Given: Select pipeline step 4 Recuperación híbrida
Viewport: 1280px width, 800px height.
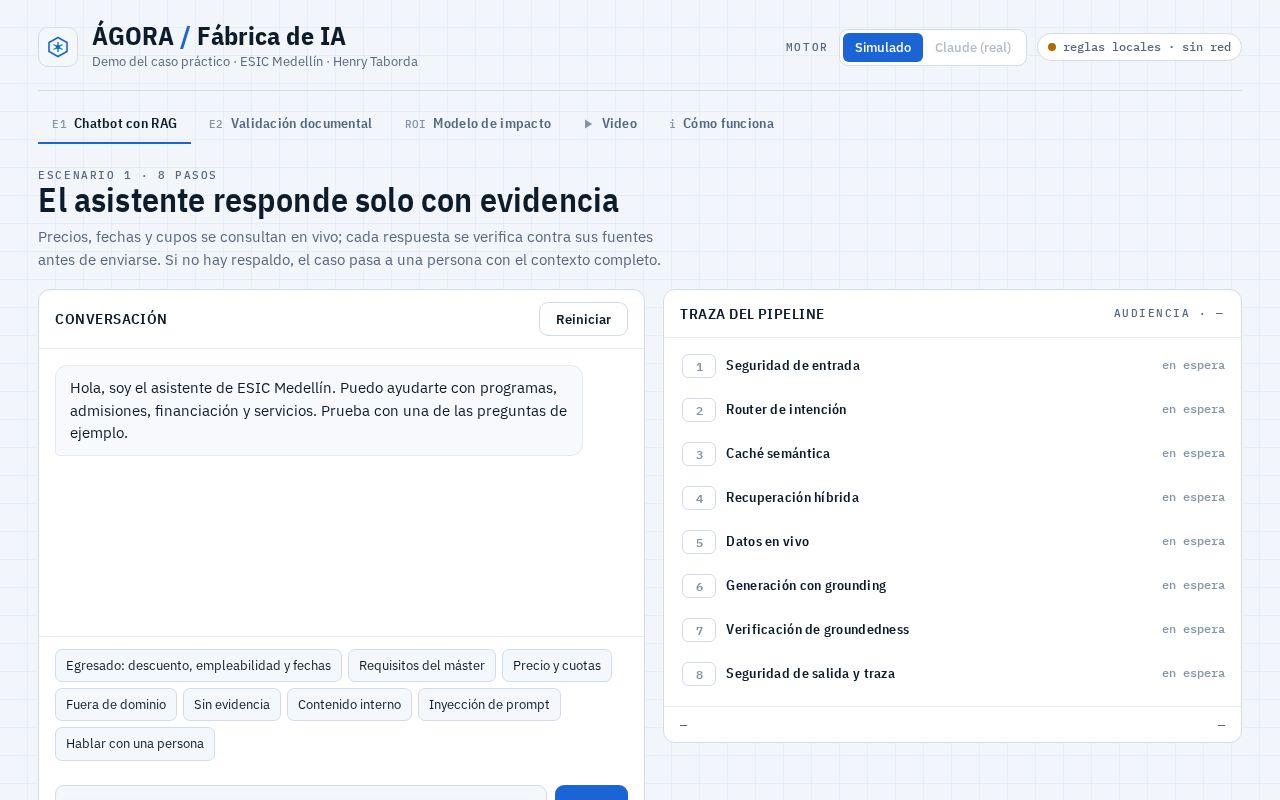Looking at the screenshot, I should coord(953,498).
